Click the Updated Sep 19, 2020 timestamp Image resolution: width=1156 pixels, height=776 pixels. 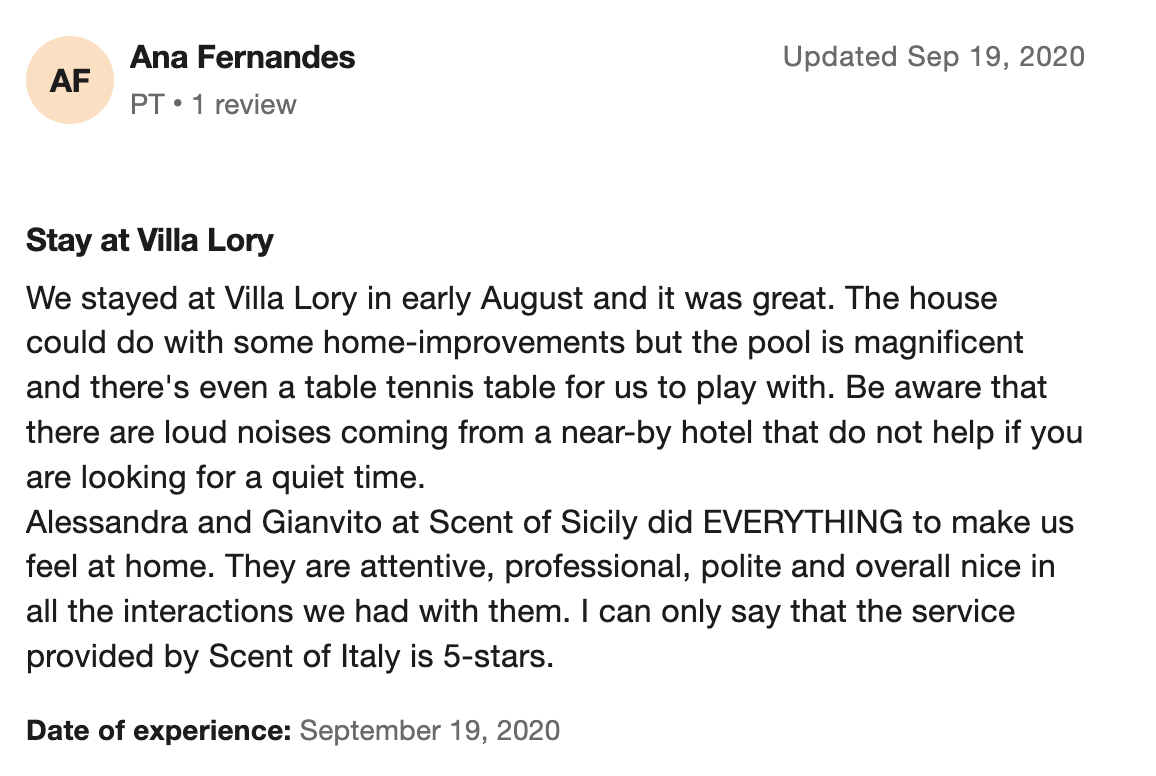(933, 57)
